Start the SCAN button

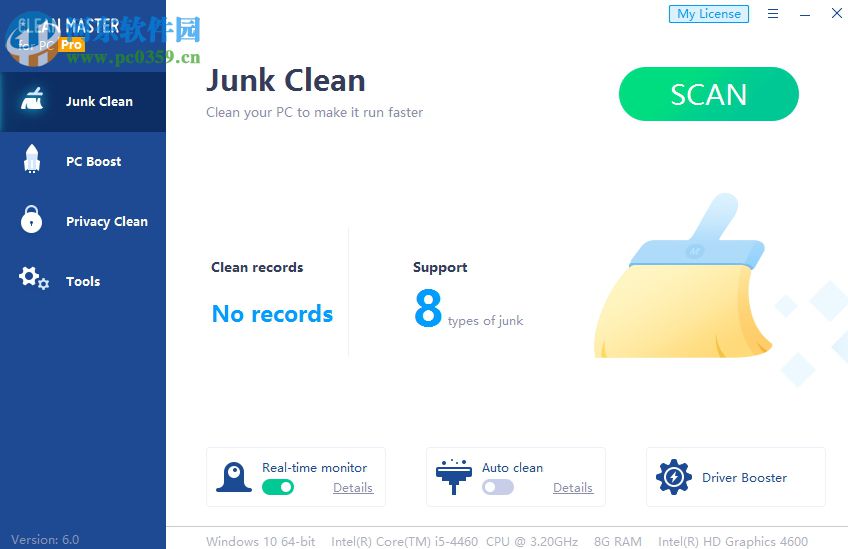tap(708, 94)
